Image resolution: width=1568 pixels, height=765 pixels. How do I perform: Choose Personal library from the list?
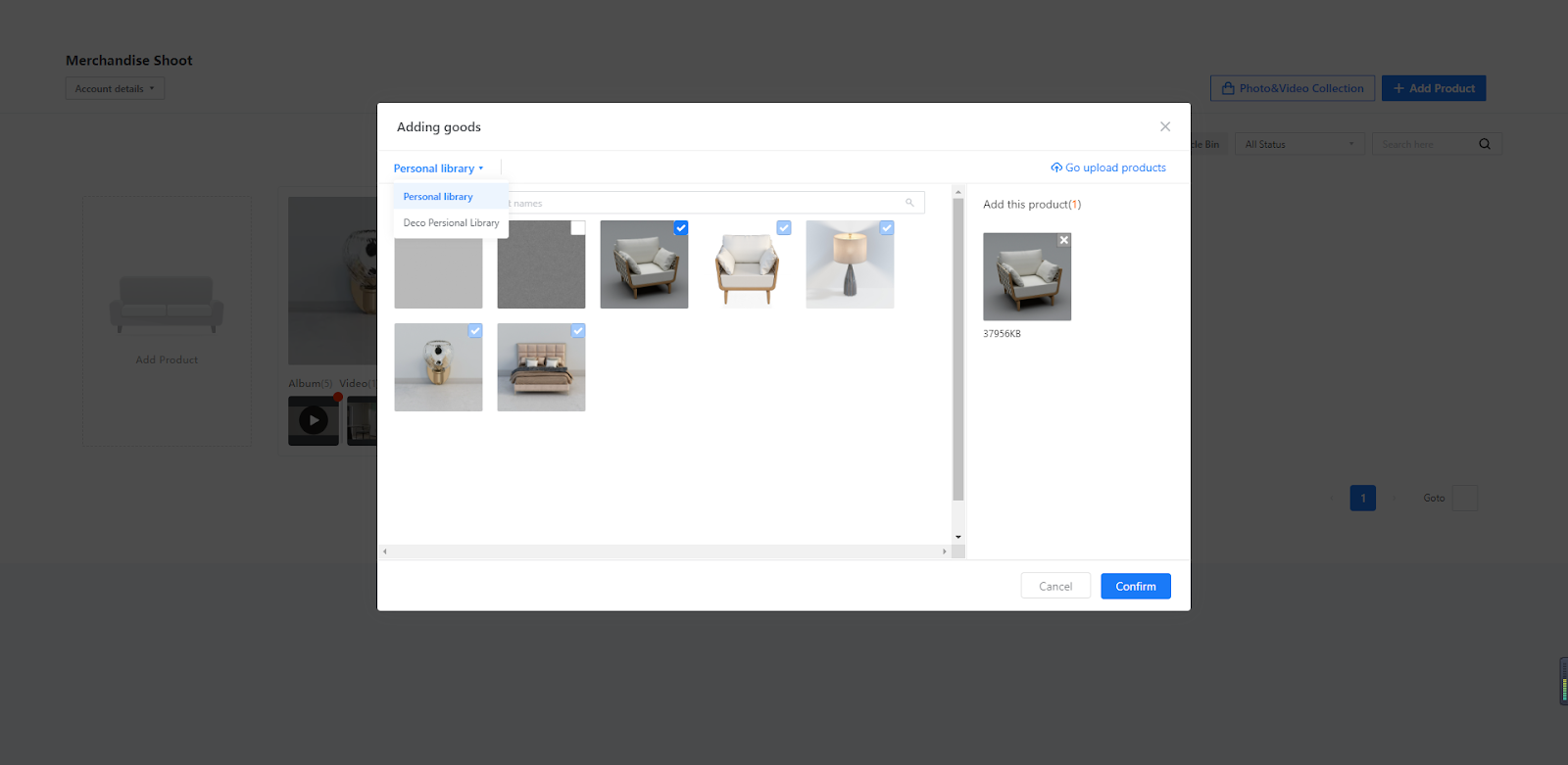tap(438, 197)
